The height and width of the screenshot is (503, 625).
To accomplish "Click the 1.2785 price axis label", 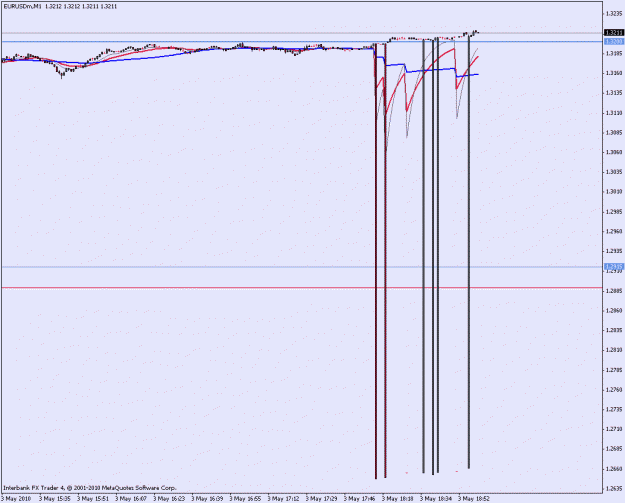I will (x=614, y=369).
